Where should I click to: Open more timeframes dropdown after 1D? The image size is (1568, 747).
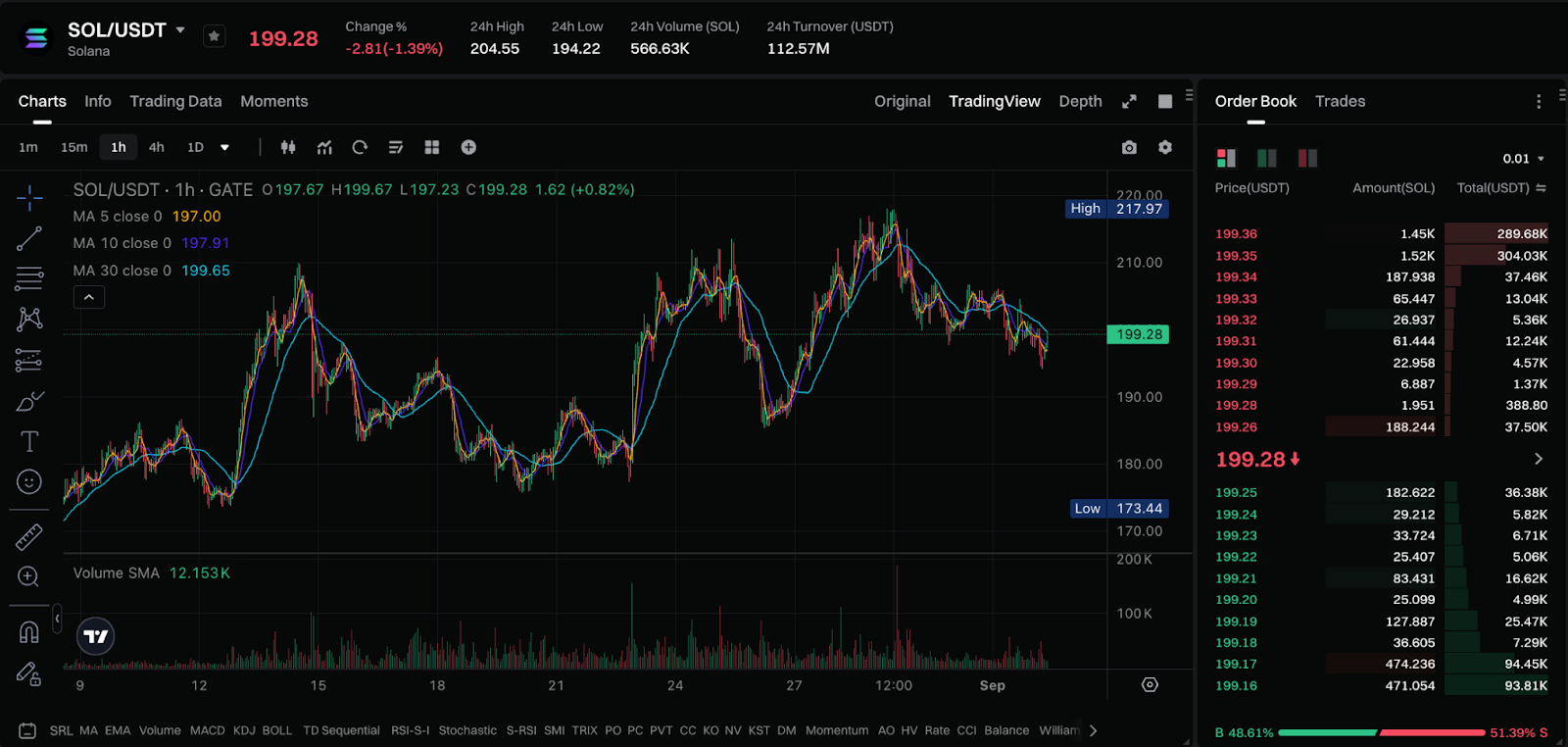point(224,147)
